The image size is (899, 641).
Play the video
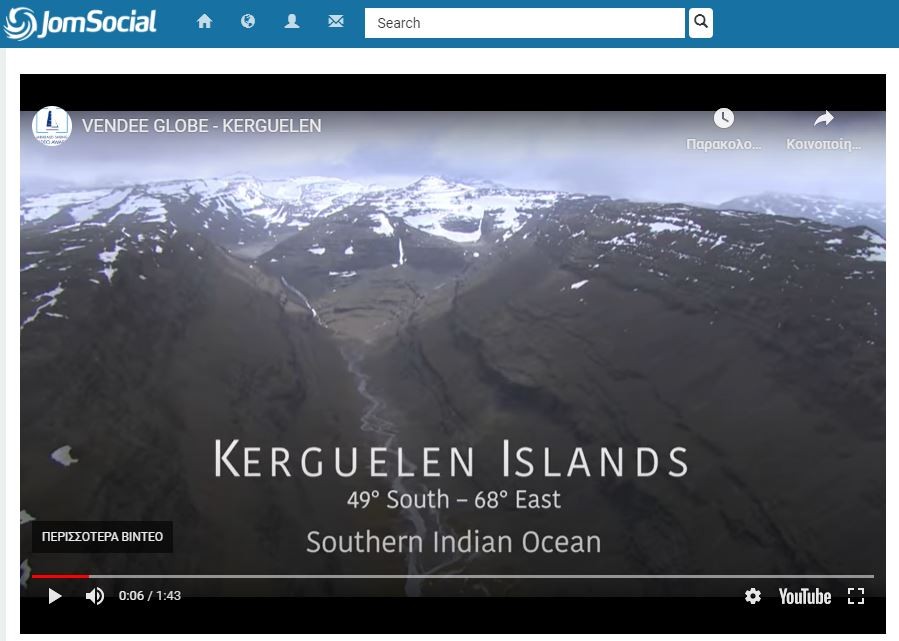[x=54, y=596]
